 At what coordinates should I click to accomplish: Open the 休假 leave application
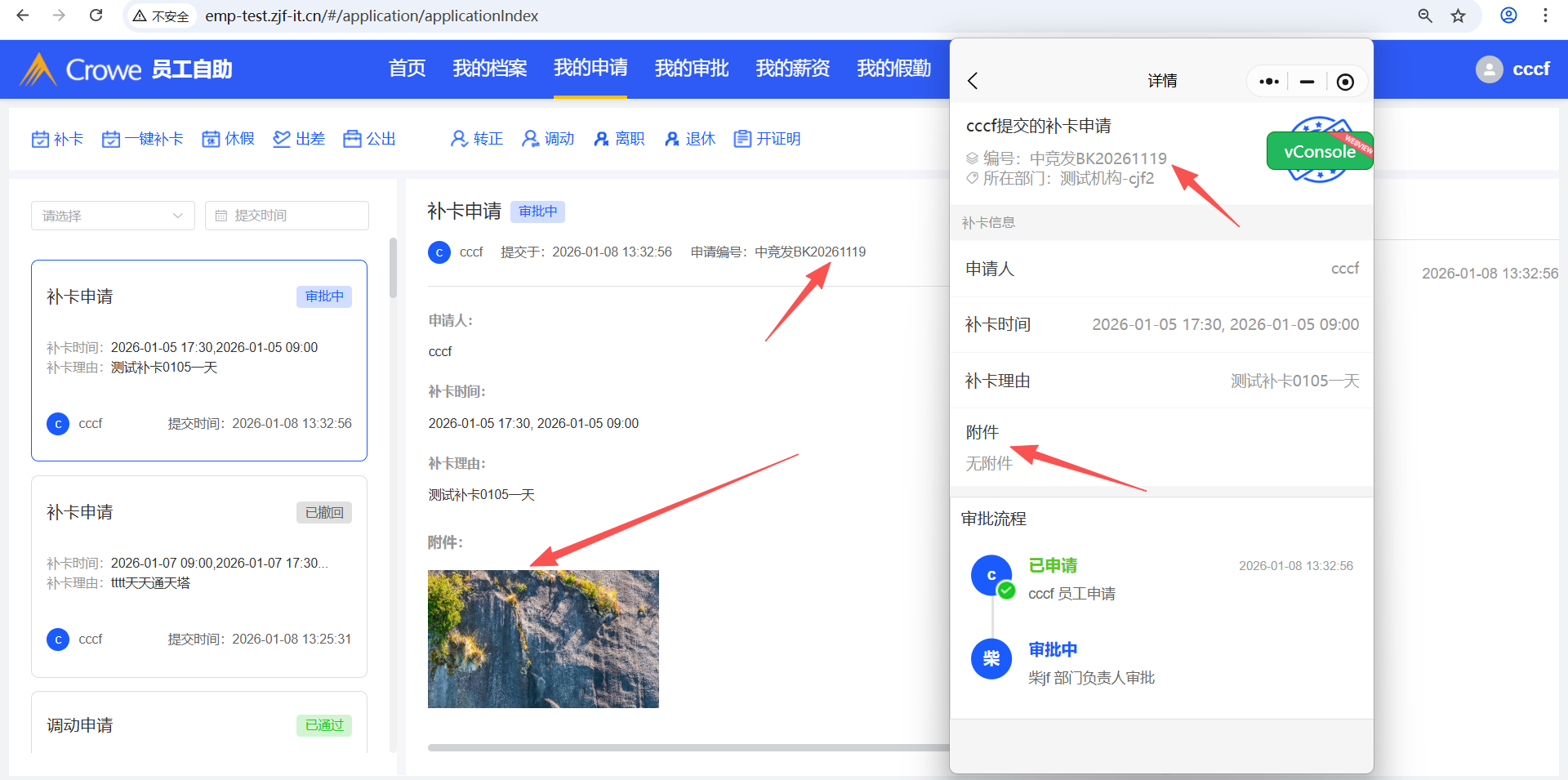[x=228, y=139]
